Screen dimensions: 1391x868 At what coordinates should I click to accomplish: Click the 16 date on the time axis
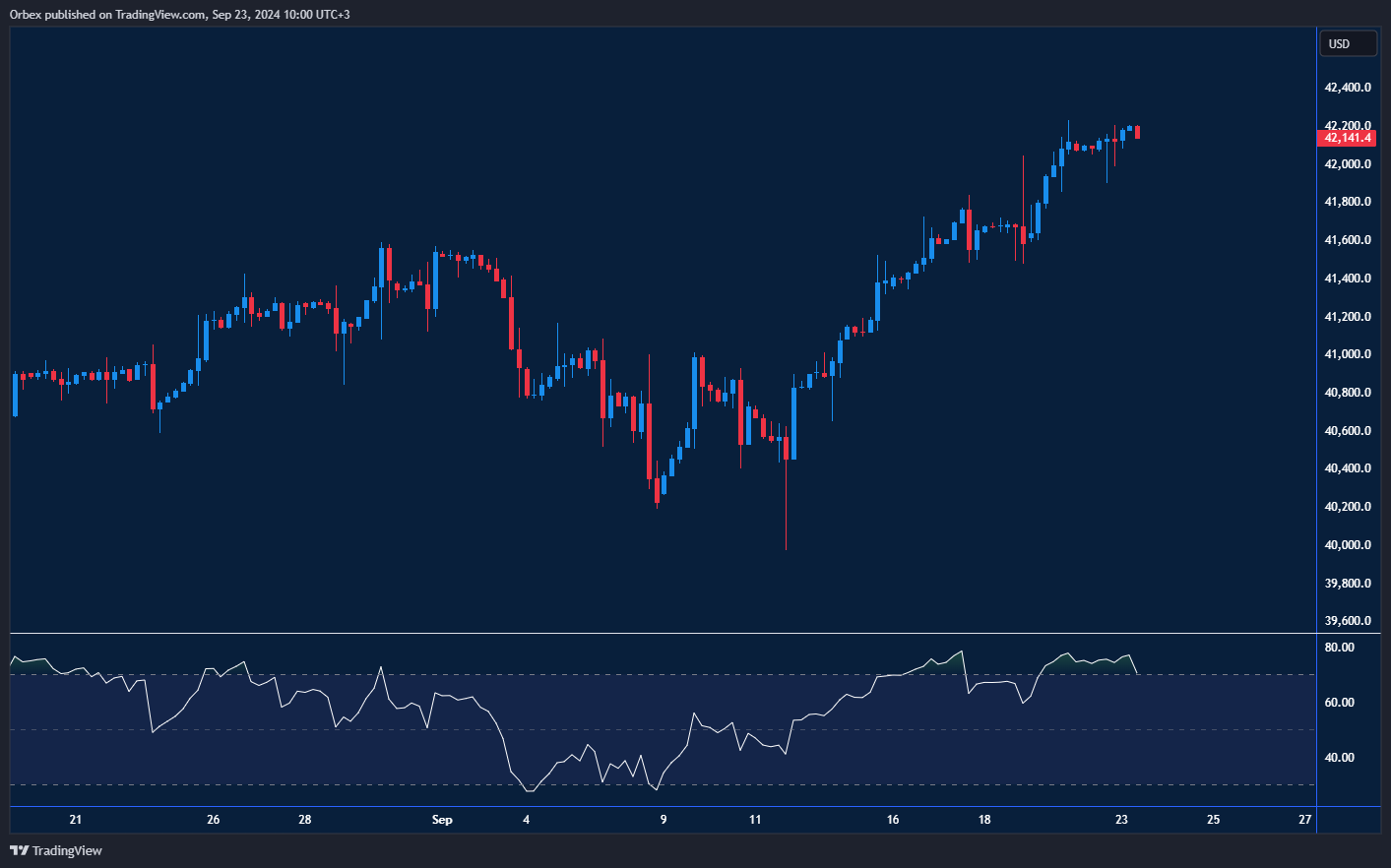[x=893, y=820]
